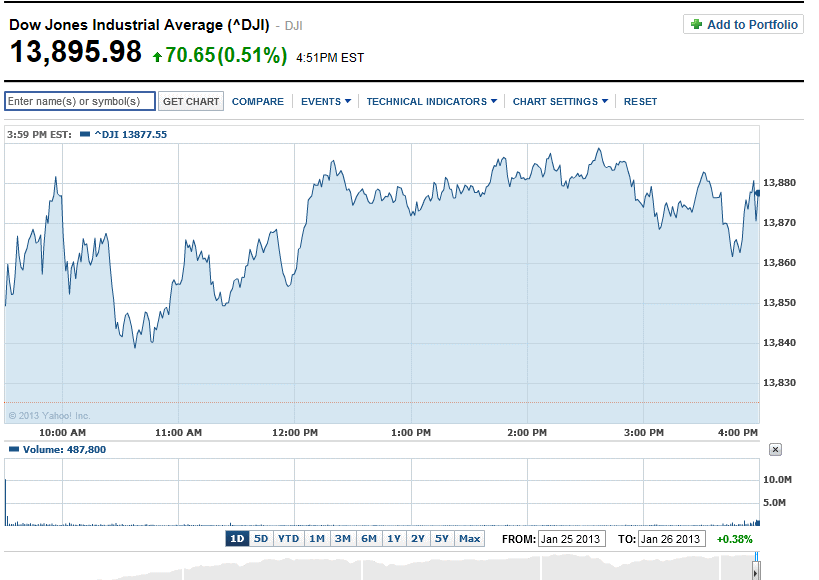This screenshot has height=580, width=819.
Task: Choose the 6M time range
Action: click(x=369, y=538)
